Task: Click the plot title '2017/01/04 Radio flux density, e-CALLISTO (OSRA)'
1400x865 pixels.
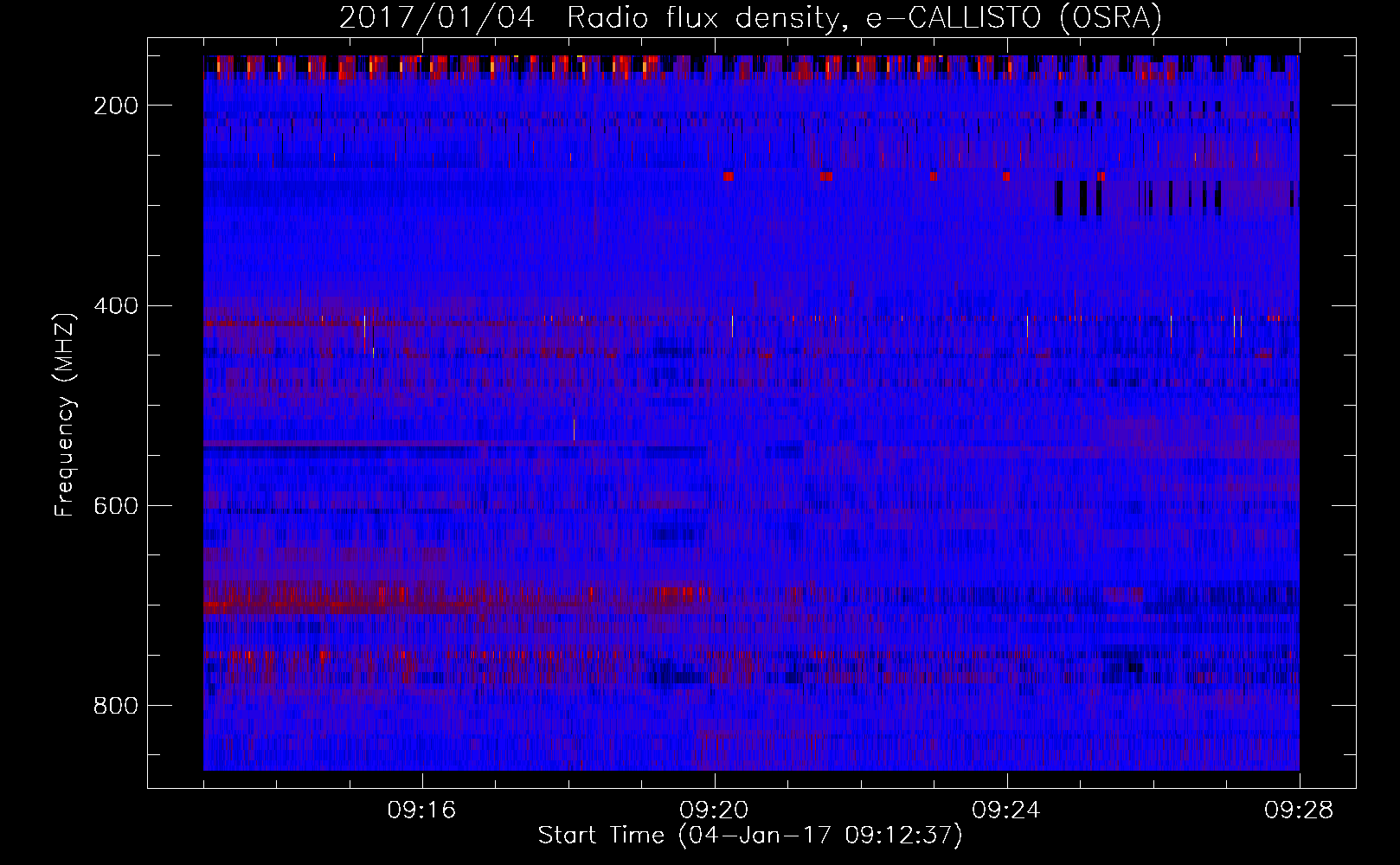Action: point(750,17)
